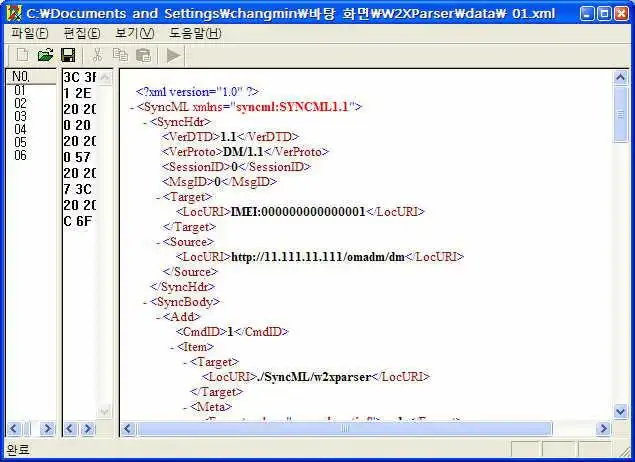Click the MsgID element line
This screenshot has height=462, width=635.
(x=219, y=182)
